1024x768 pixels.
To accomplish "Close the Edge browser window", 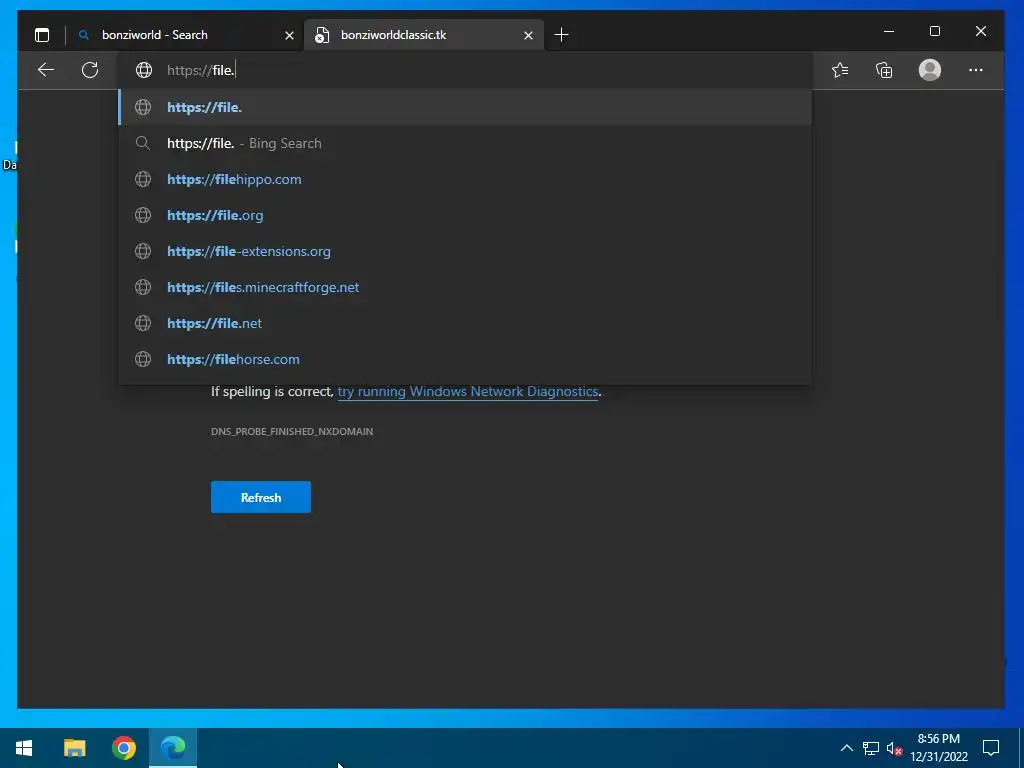I will pyautogui.click(x=980, y=31).
